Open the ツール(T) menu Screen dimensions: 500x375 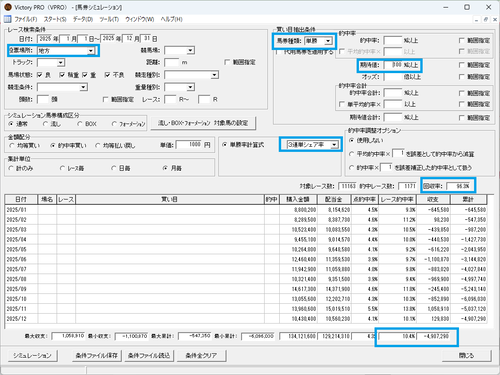click(x=109, y=19)
